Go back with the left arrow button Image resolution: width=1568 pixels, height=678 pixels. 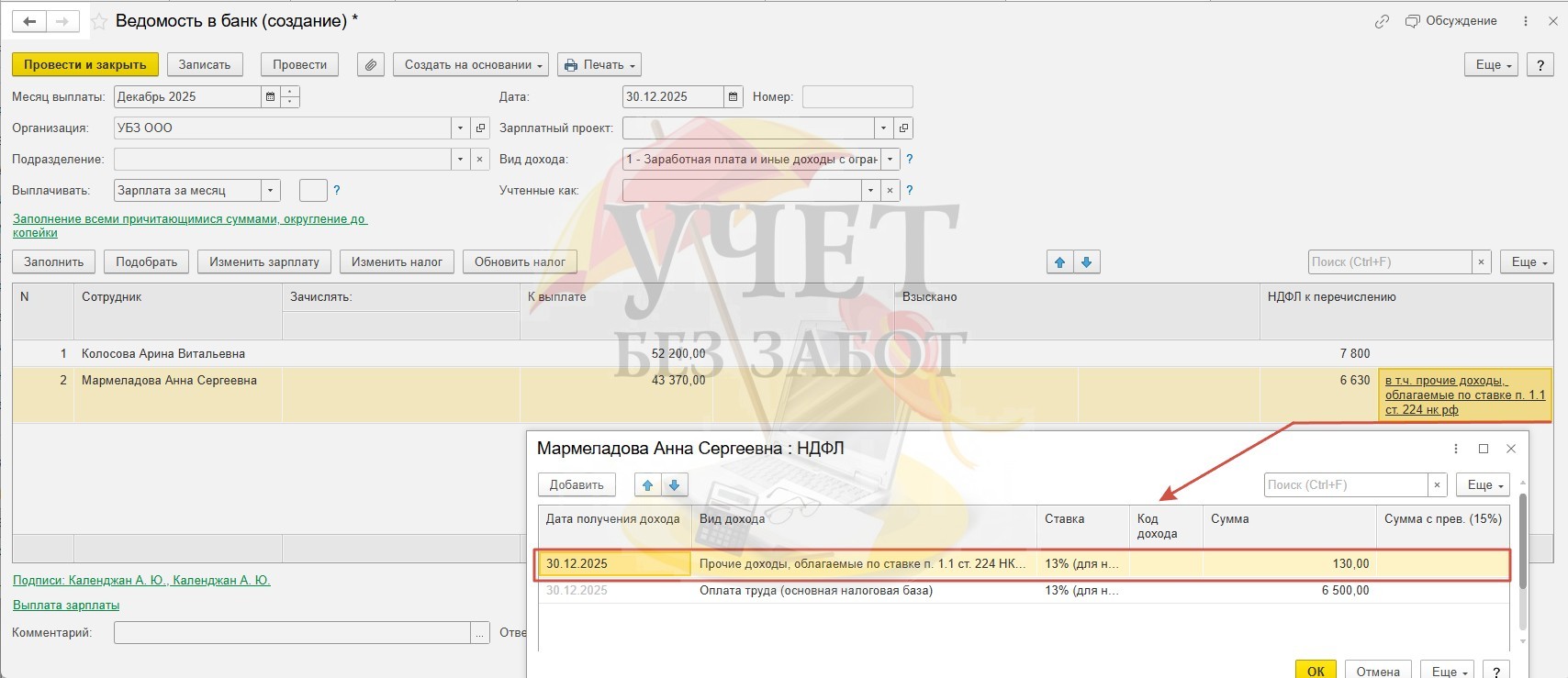point(29,21)
